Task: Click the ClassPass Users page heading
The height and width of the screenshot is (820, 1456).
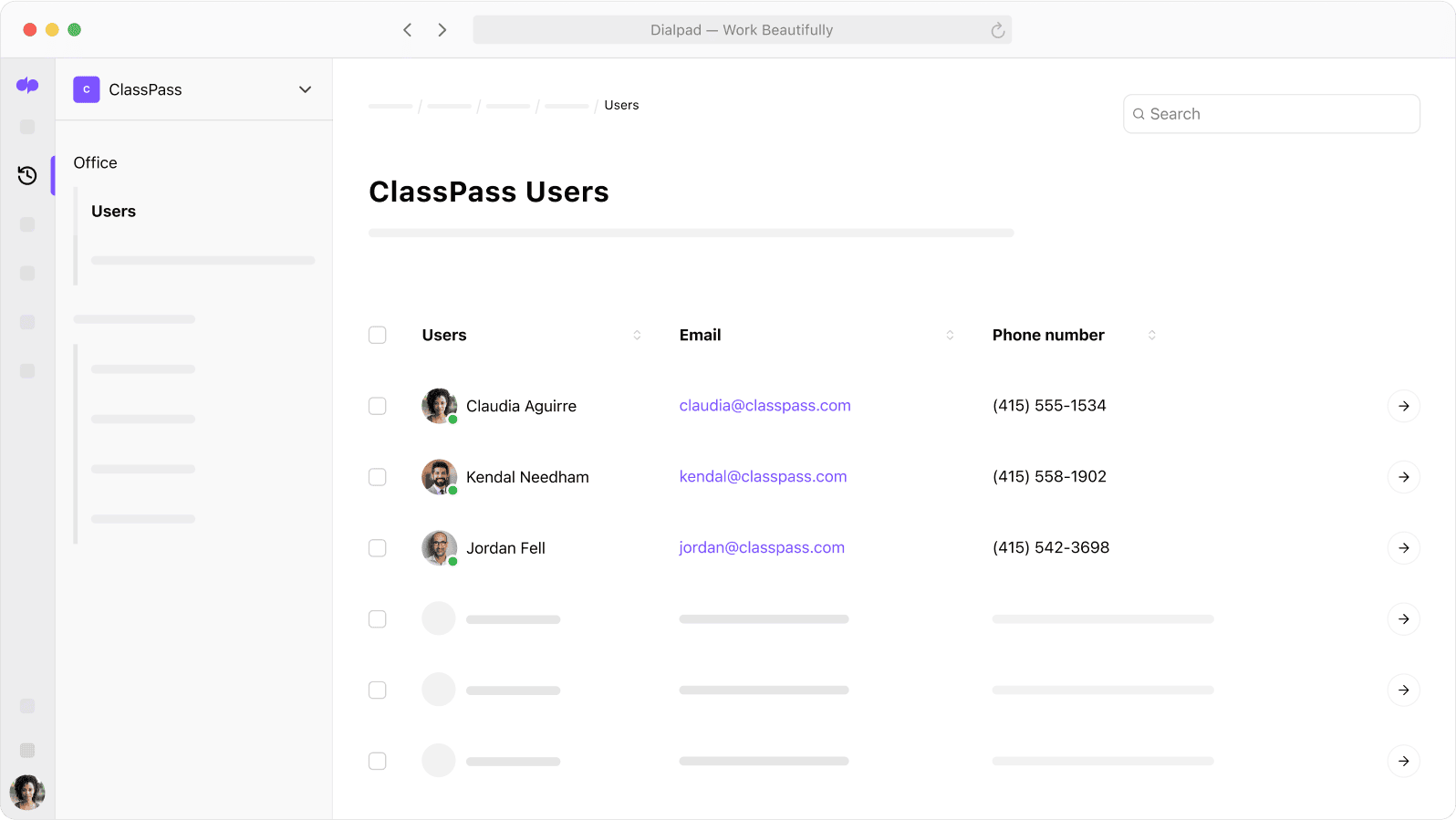Action: pyautogui.click(x=489, y=192)
